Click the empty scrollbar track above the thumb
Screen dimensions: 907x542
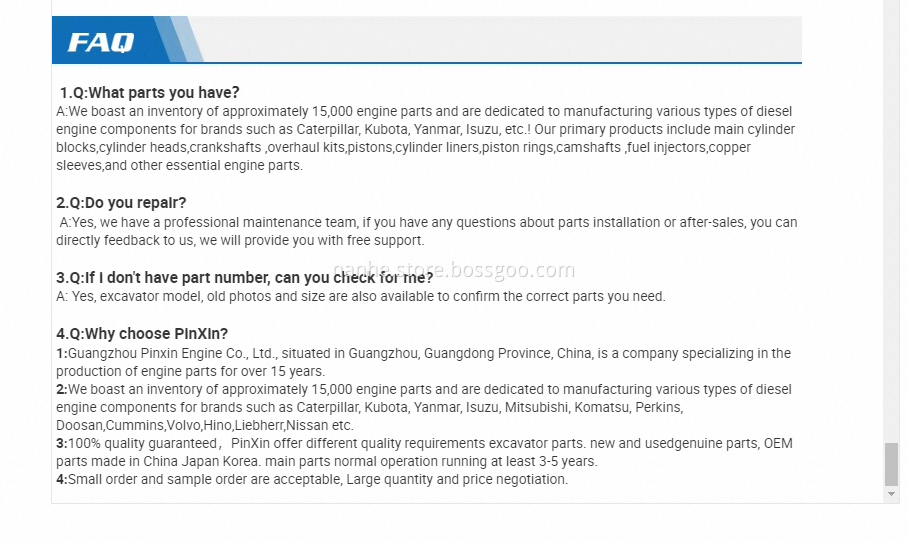coord(891,220)
